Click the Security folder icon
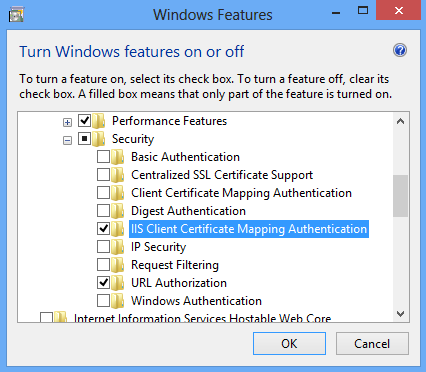The width and height of the screenshot is (426, 372). (99, 139)
